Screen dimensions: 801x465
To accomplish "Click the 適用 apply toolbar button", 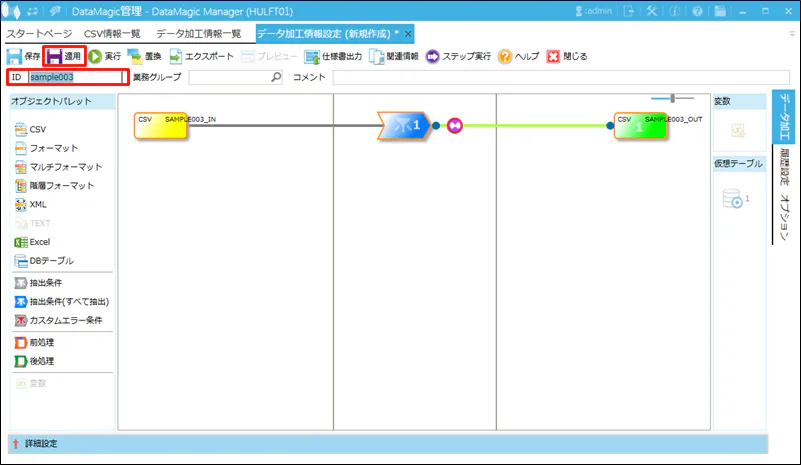I will click(x=64, y=56).
